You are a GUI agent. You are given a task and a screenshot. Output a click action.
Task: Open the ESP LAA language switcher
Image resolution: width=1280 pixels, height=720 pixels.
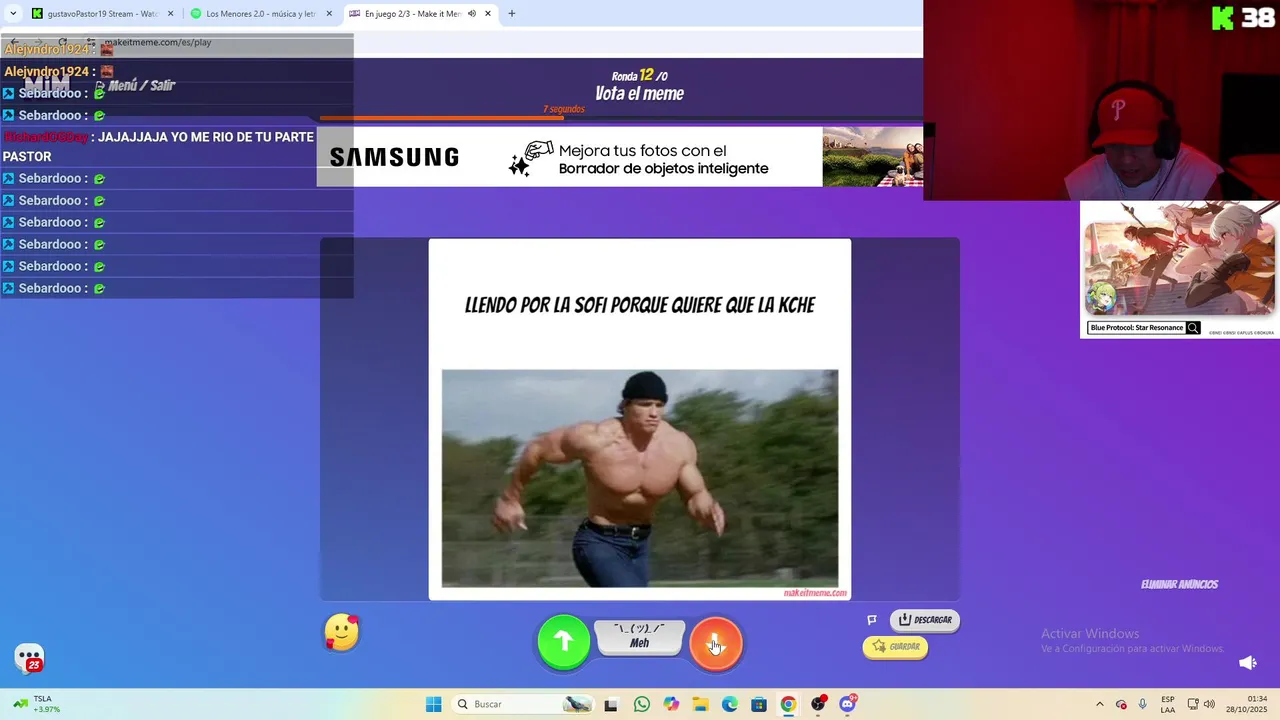(x=1168, y=704)
